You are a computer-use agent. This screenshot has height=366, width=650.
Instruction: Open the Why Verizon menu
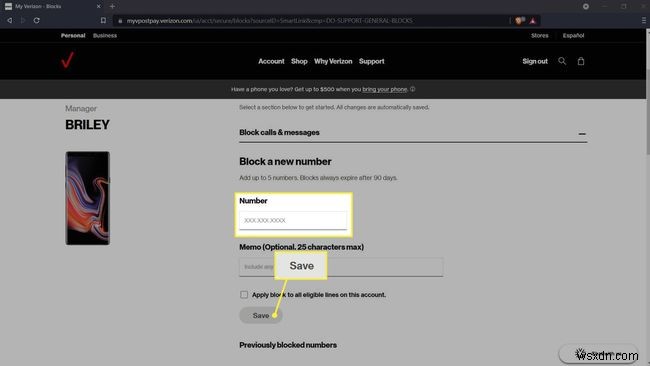point(333,61)
